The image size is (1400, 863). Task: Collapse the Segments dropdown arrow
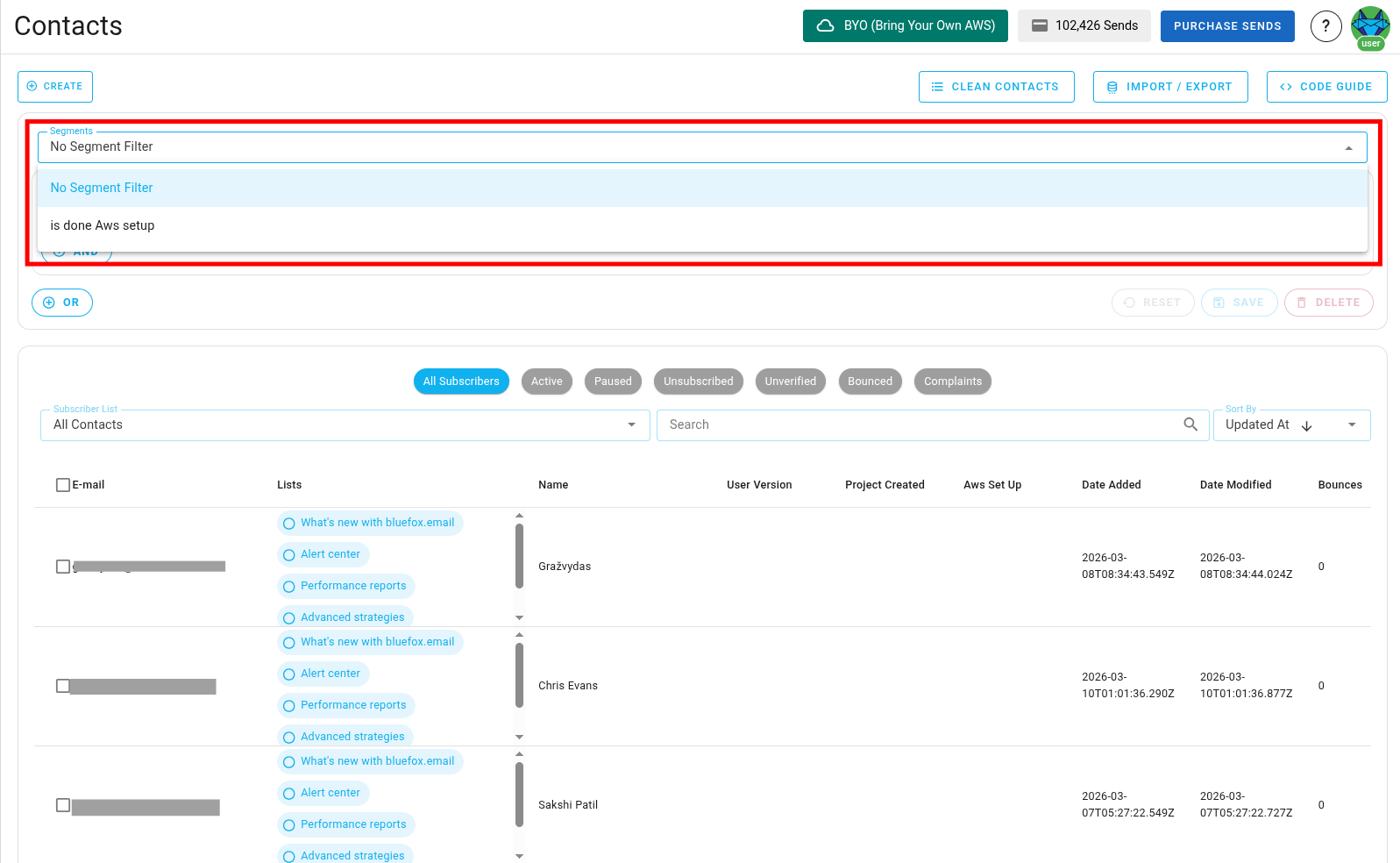[x=1349, y=148]
